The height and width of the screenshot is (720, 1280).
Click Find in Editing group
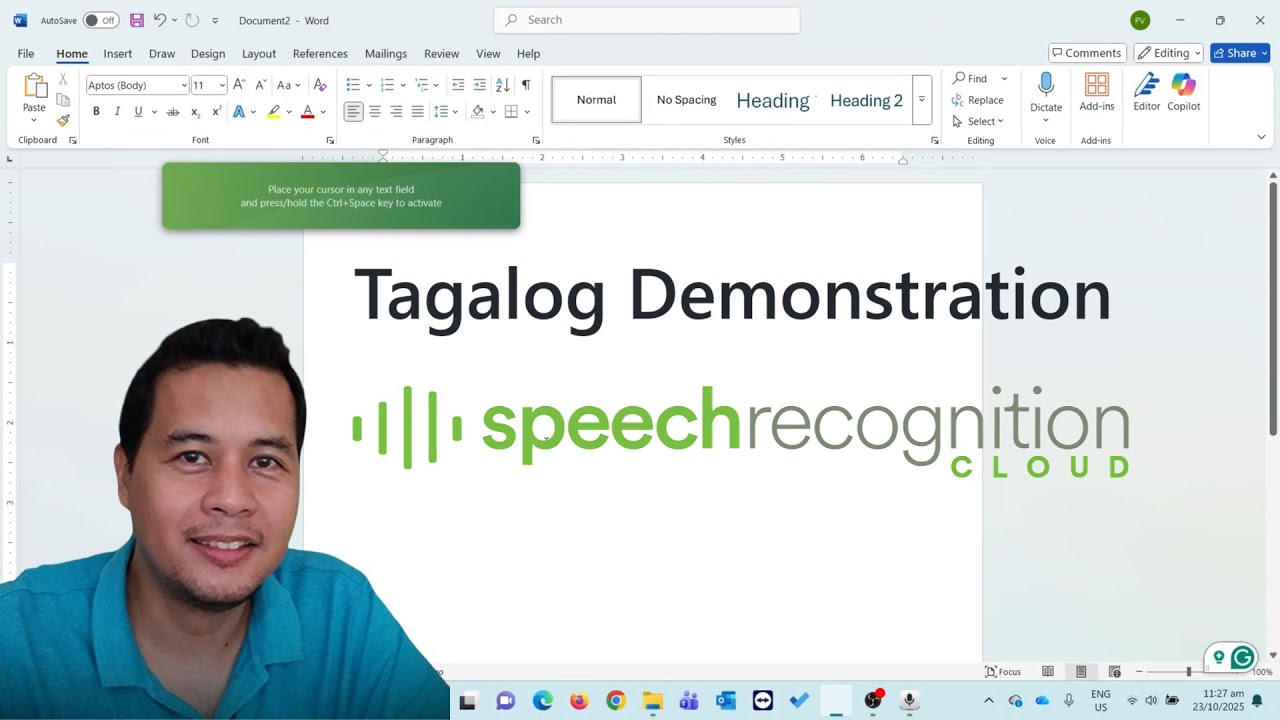[x=970, y=78]
